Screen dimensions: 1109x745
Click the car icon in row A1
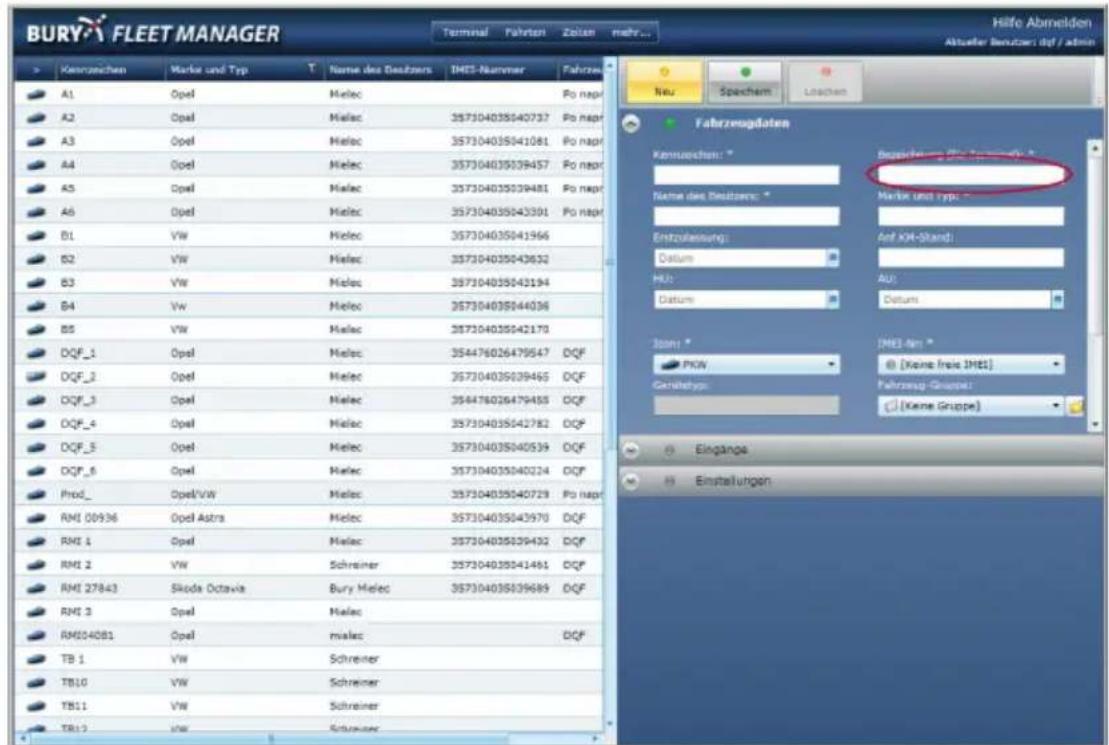(36, 94)
